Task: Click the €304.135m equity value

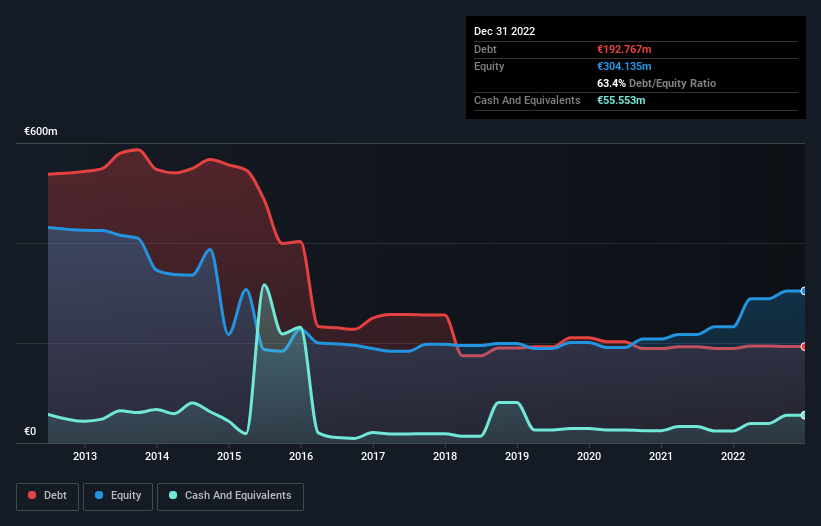Action: [624, 66]
